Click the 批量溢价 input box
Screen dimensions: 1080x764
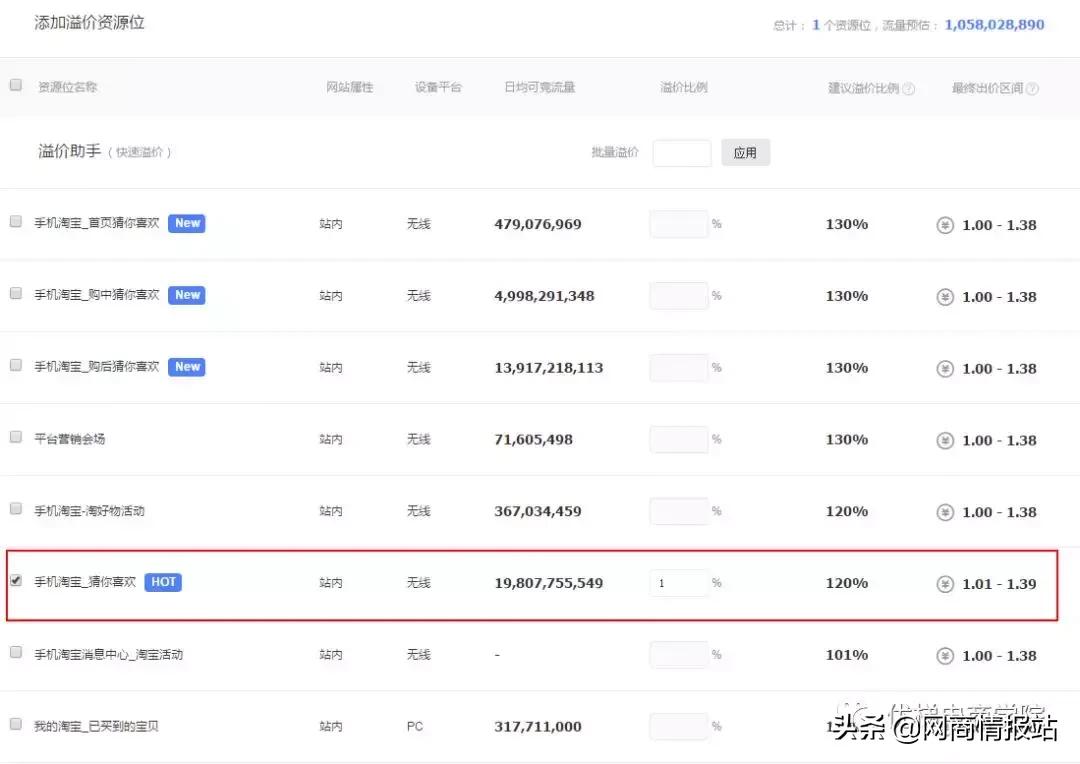coord(681,153)
